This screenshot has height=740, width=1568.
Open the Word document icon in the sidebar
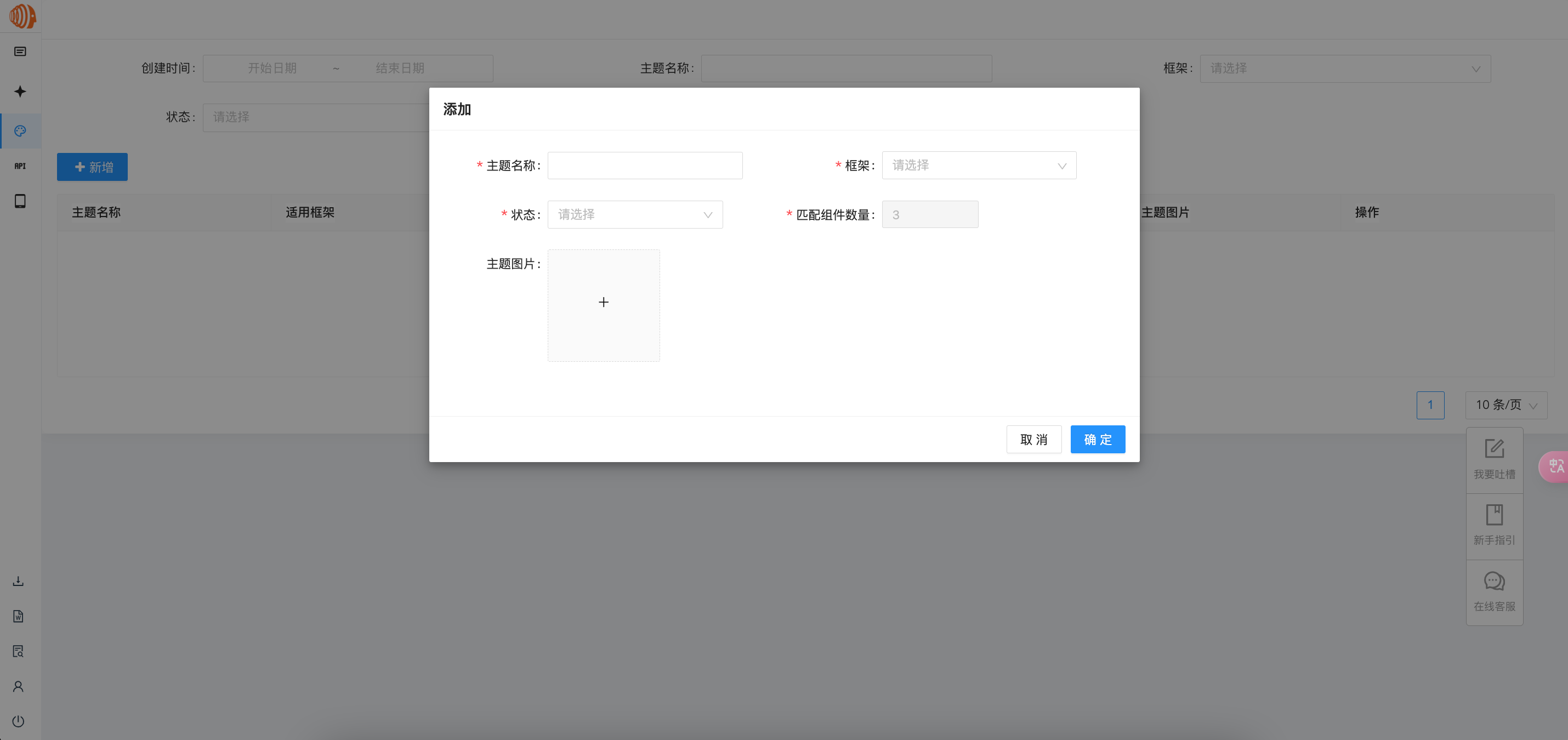click(18, 617)
